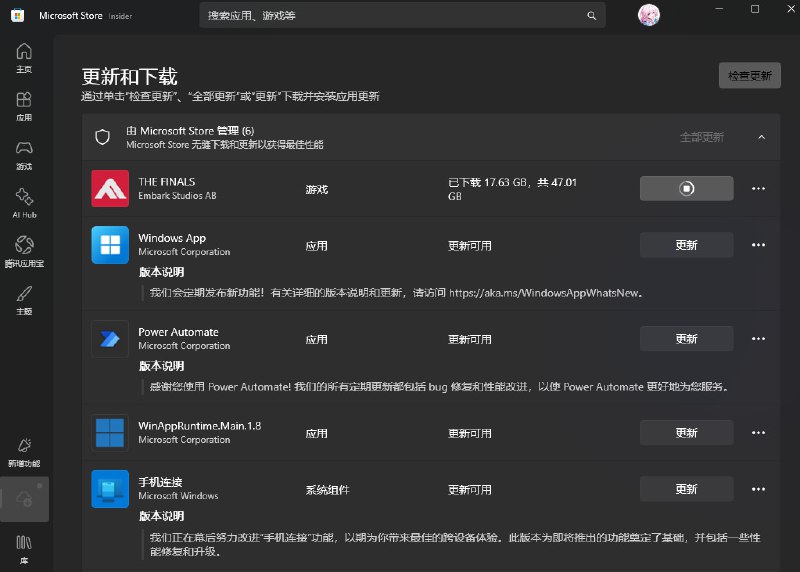
Task: Open more options for THE FINALS
Action: point(758,188)
